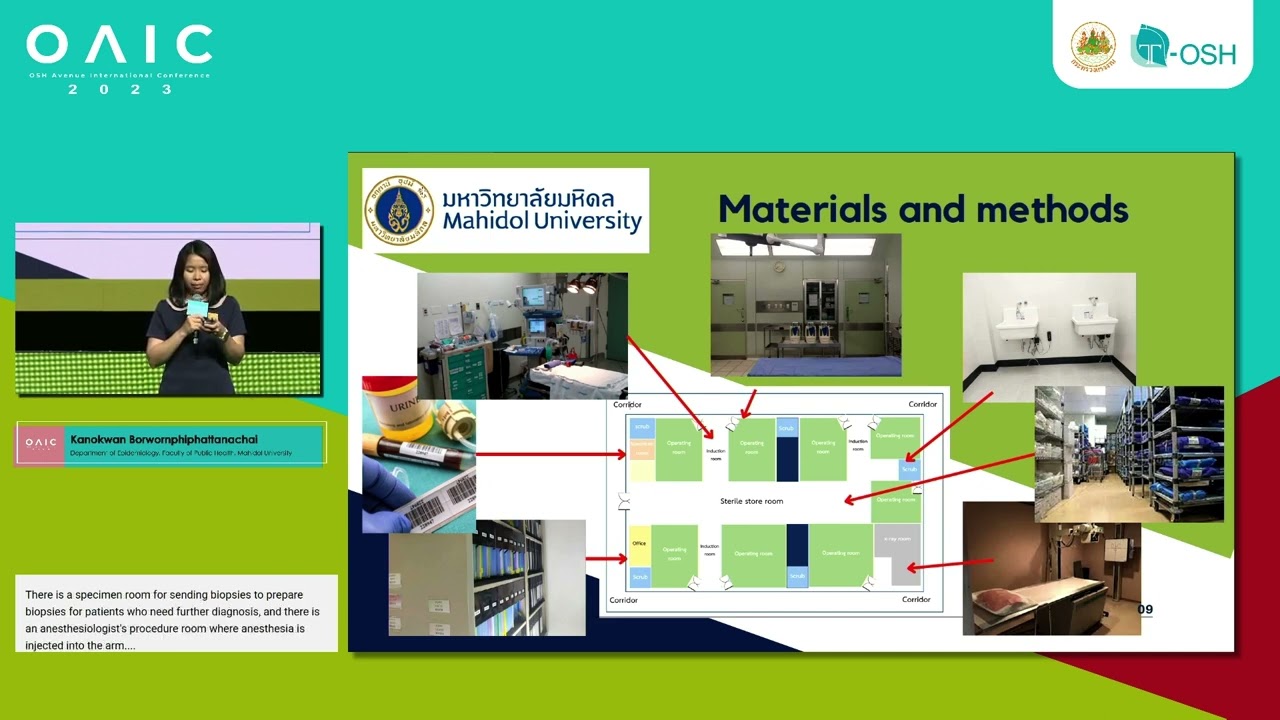Click the small OAIC badge on speaker nameplate

click(x=41, y=443)
